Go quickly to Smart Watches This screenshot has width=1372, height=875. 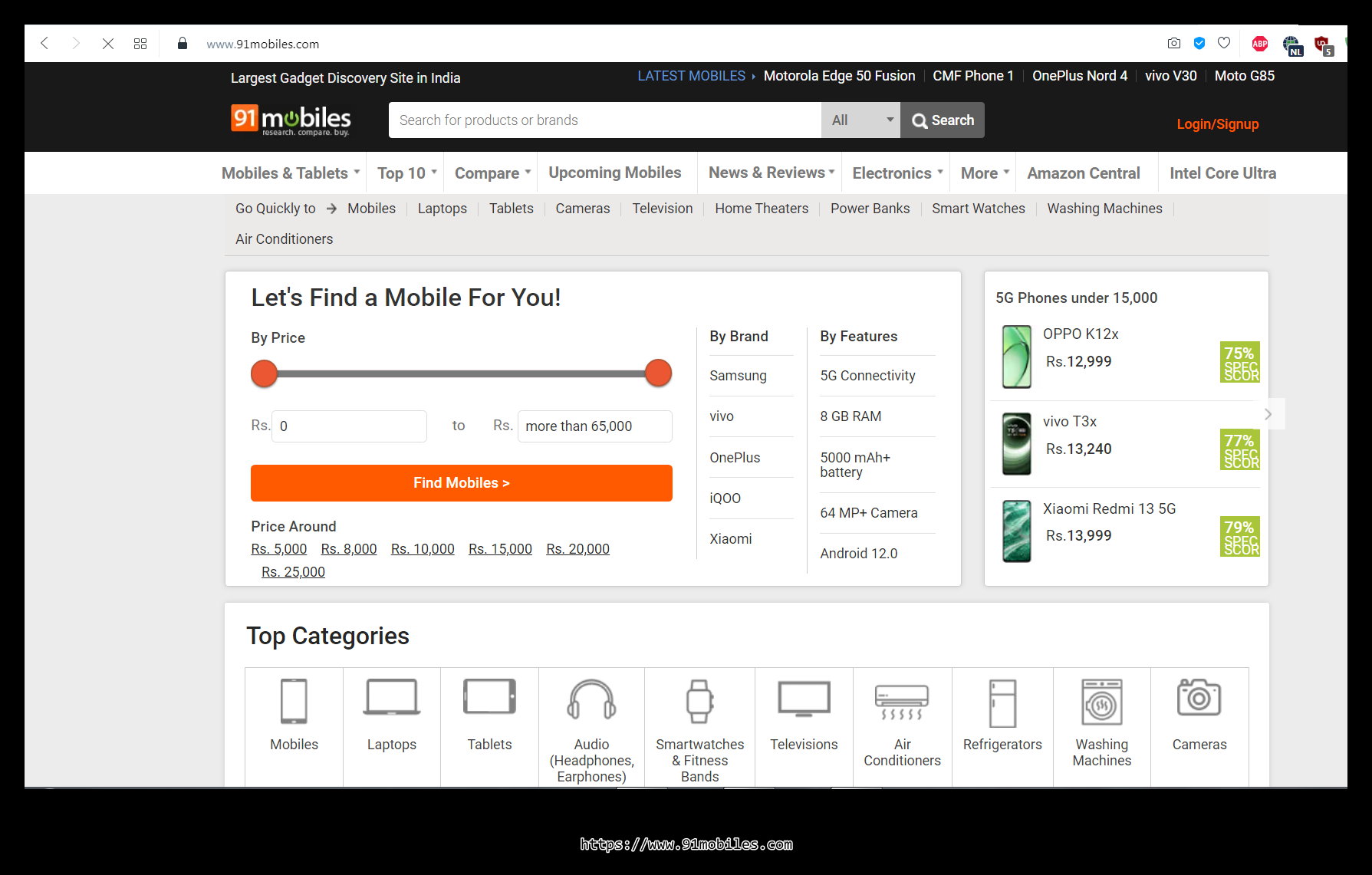click(979, 209)
